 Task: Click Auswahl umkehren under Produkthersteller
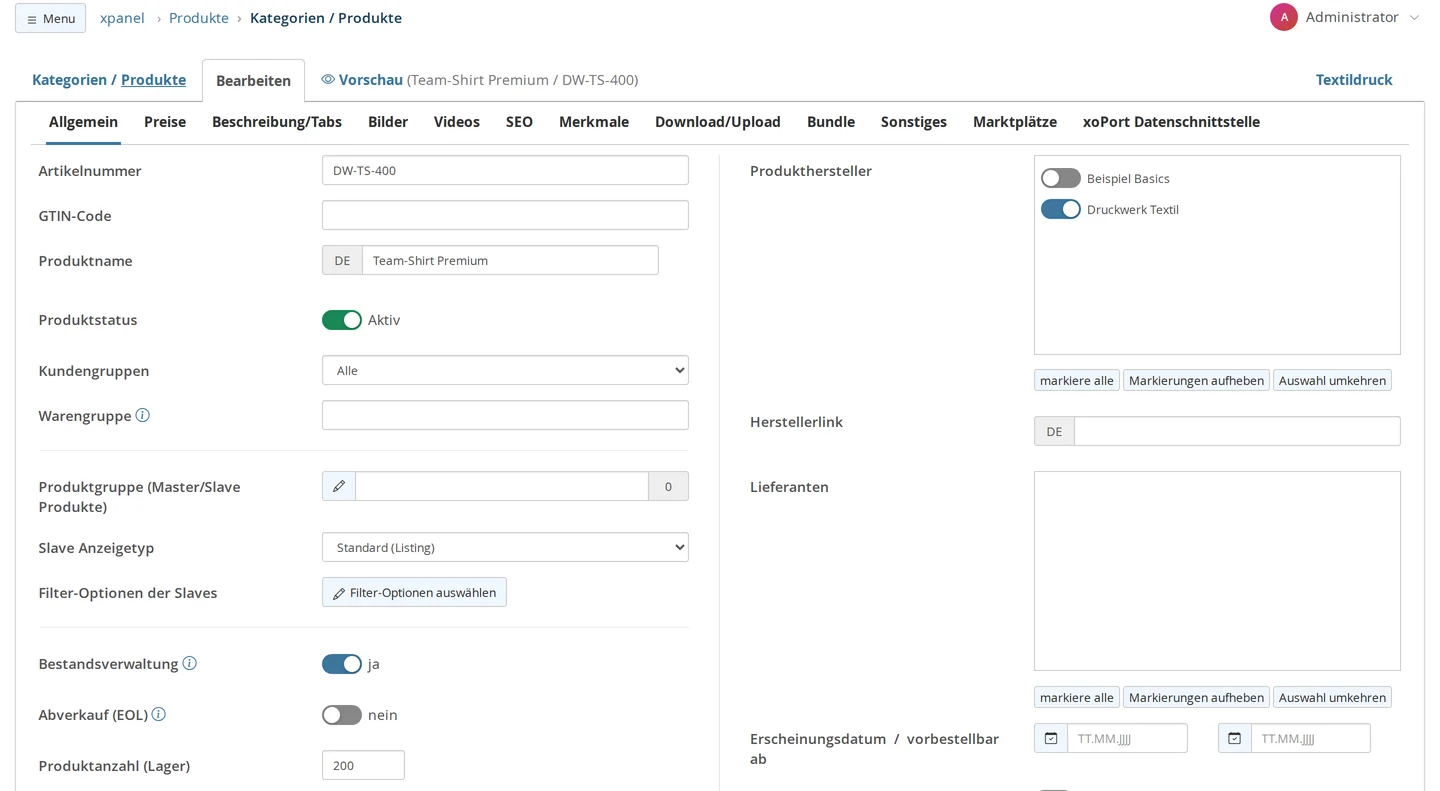[x=1332, y=380]
